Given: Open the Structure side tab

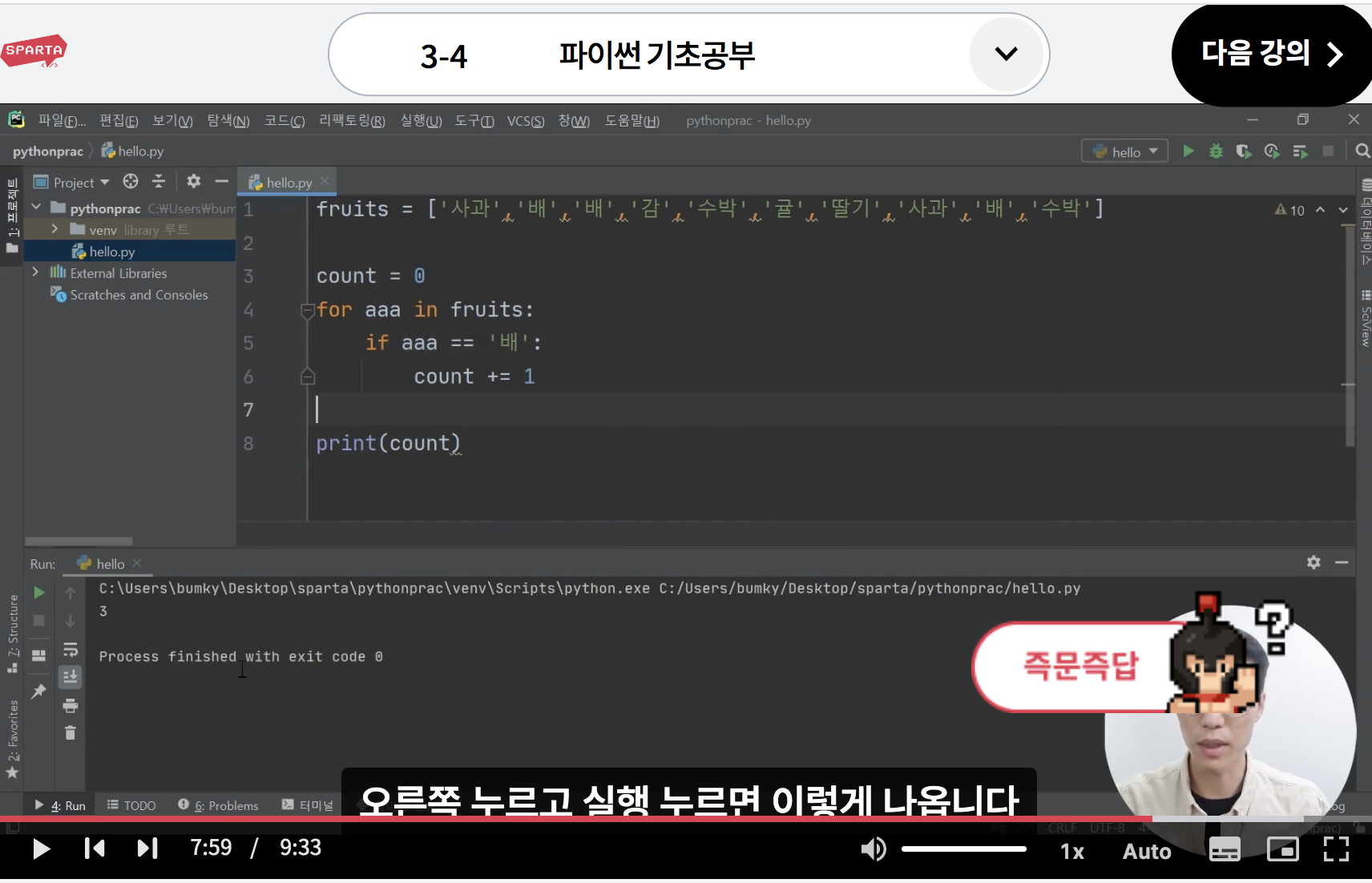Looking at the screenshot, I should 13,633.
